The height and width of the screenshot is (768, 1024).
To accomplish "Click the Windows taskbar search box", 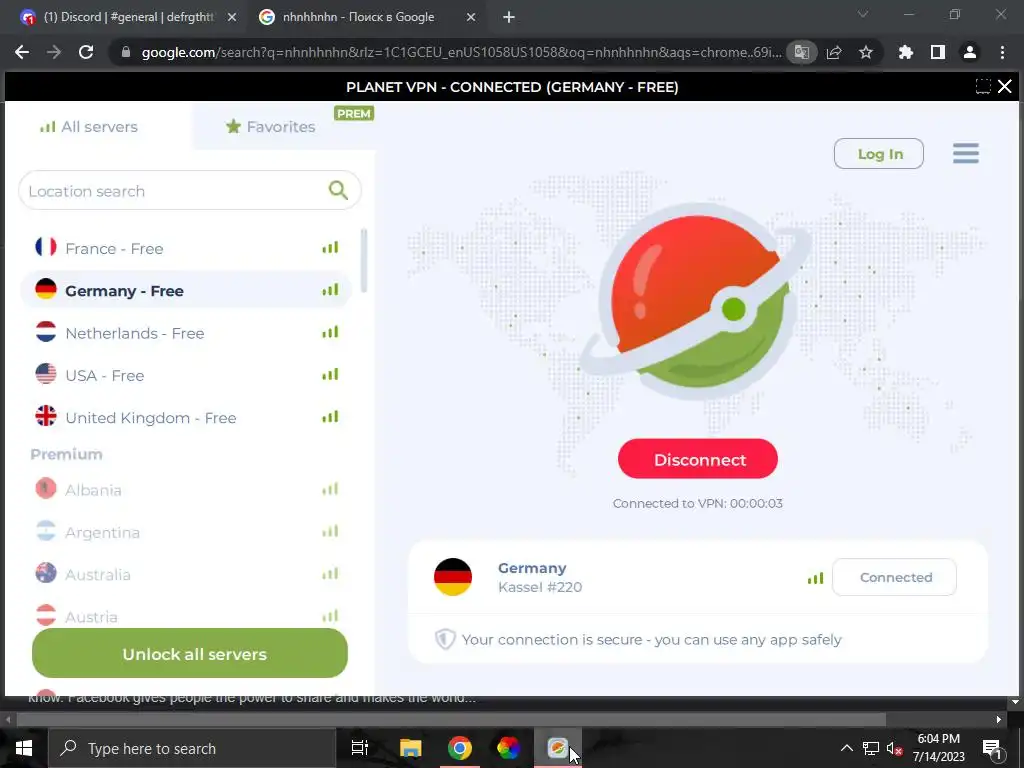I will pos(193,748).
